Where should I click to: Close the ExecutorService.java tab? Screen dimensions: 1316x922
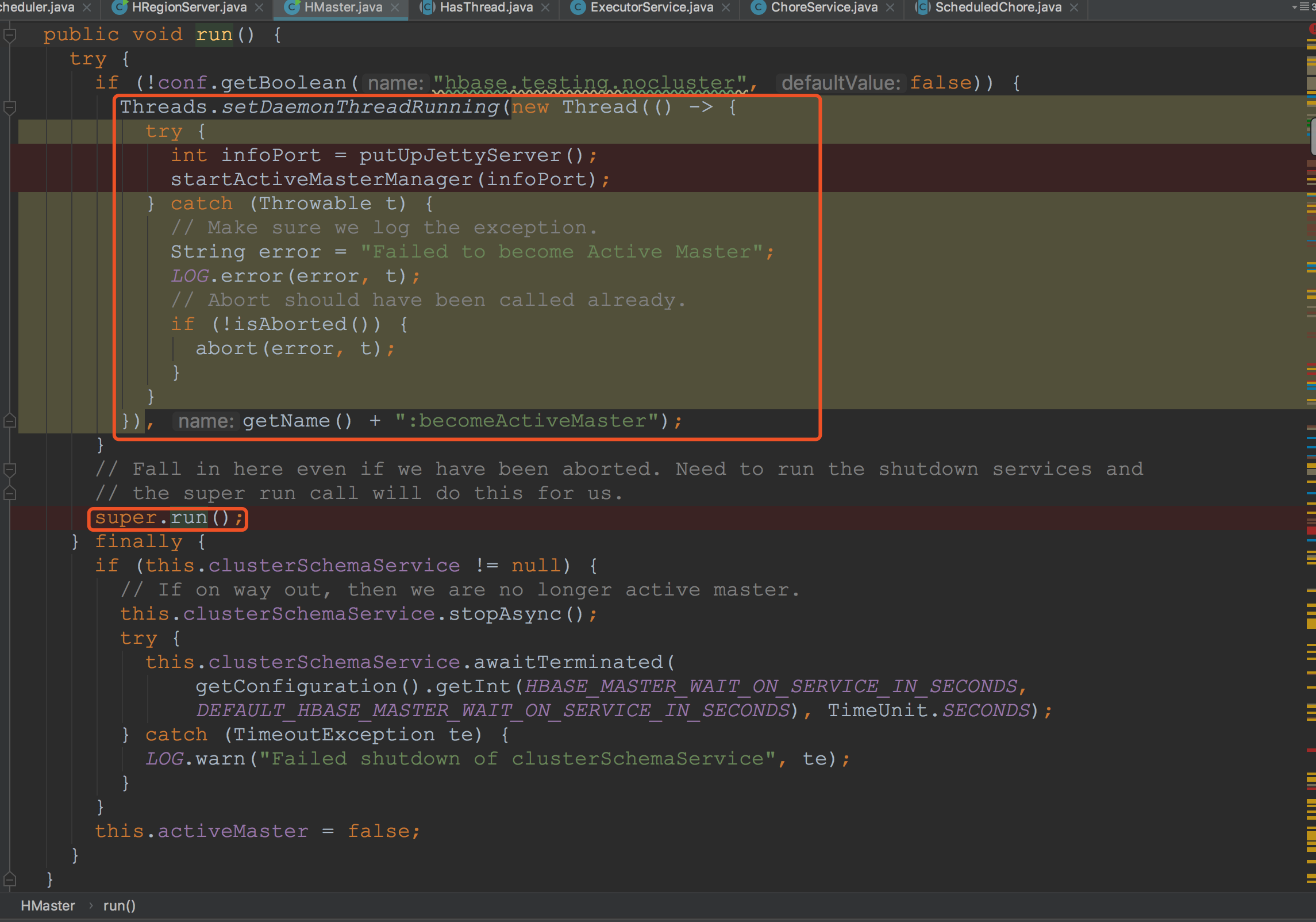(x=726, y=7)
